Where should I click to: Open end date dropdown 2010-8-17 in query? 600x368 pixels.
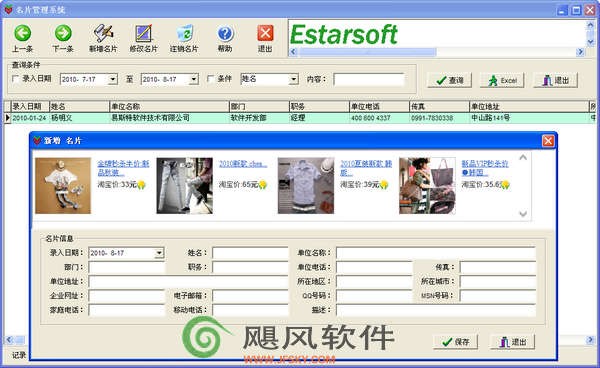click(194, 79)
